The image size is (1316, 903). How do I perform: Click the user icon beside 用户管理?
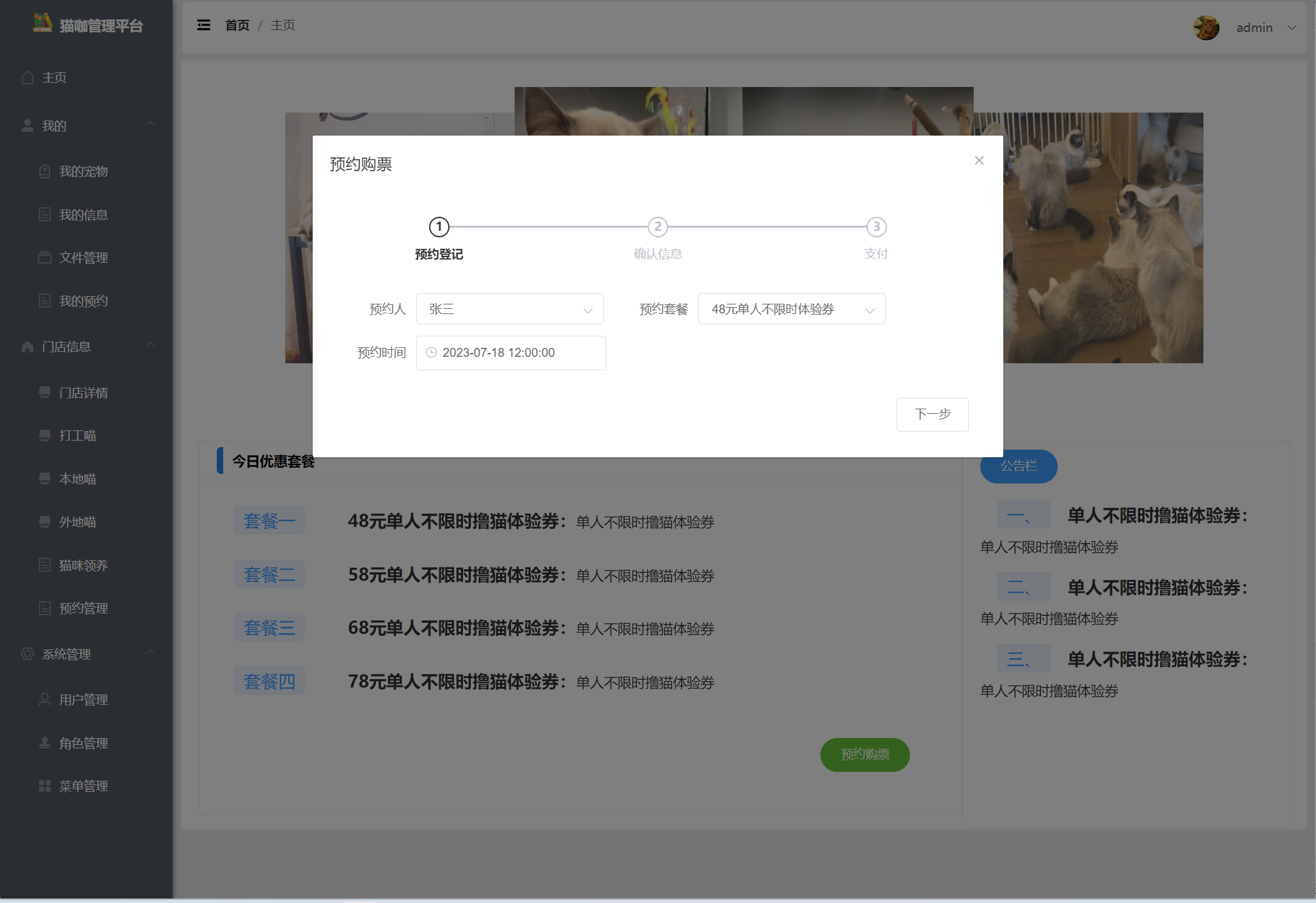[45, 700]
